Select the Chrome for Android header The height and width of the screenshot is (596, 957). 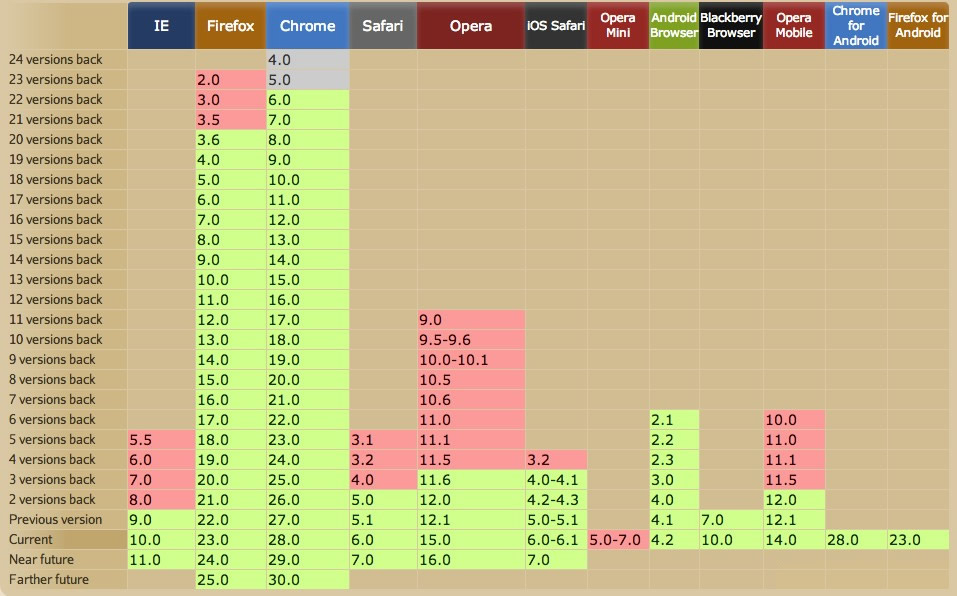pyautogui.click(x=856, y=26)
